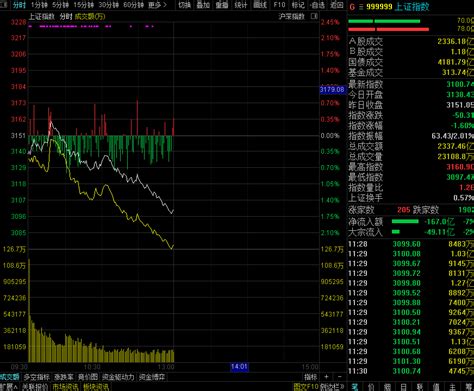Open the 市场资讯 tab
This screenshot has height=391, width=474.
[x=65, y=387]
